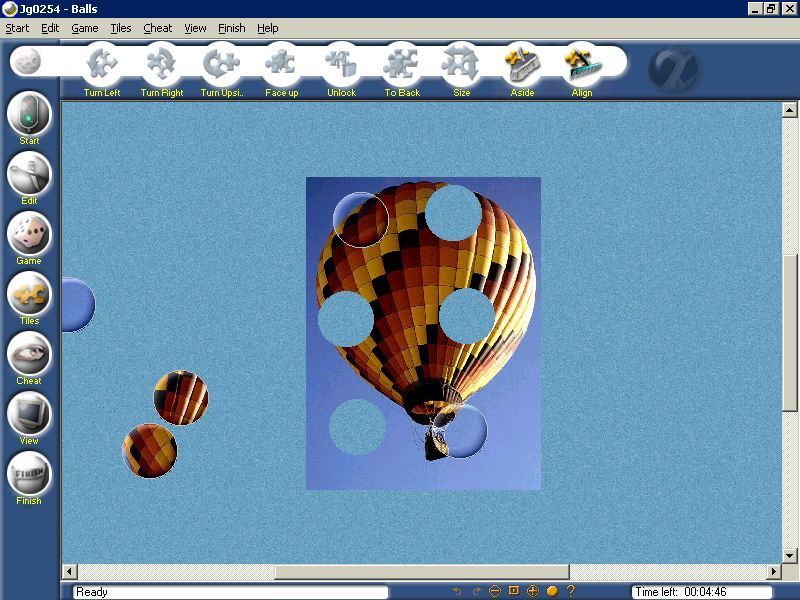Click the vertical scrollbar down arrow
Image resolution: width=800 pixels, height=600 pixels.
click(789, 556)
